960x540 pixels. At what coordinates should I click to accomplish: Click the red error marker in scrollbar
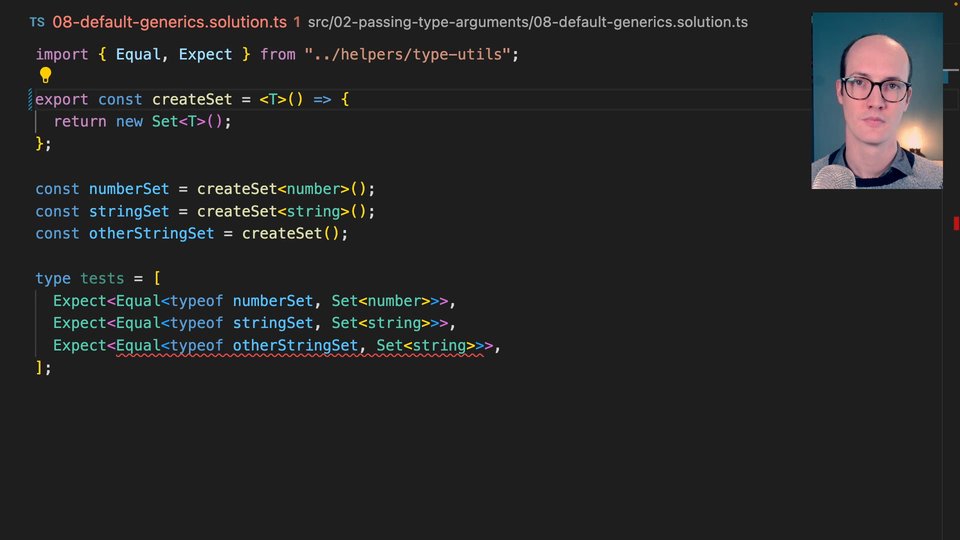[x=955, y=223]
